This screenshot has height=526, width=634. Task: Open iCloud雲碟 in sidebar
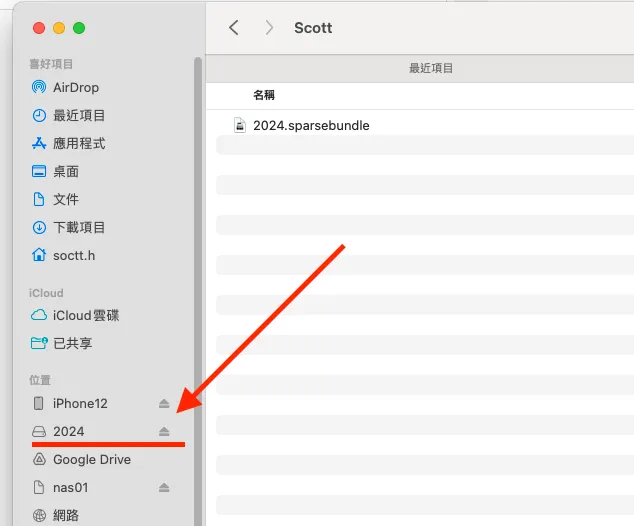(x=86, y=315)
